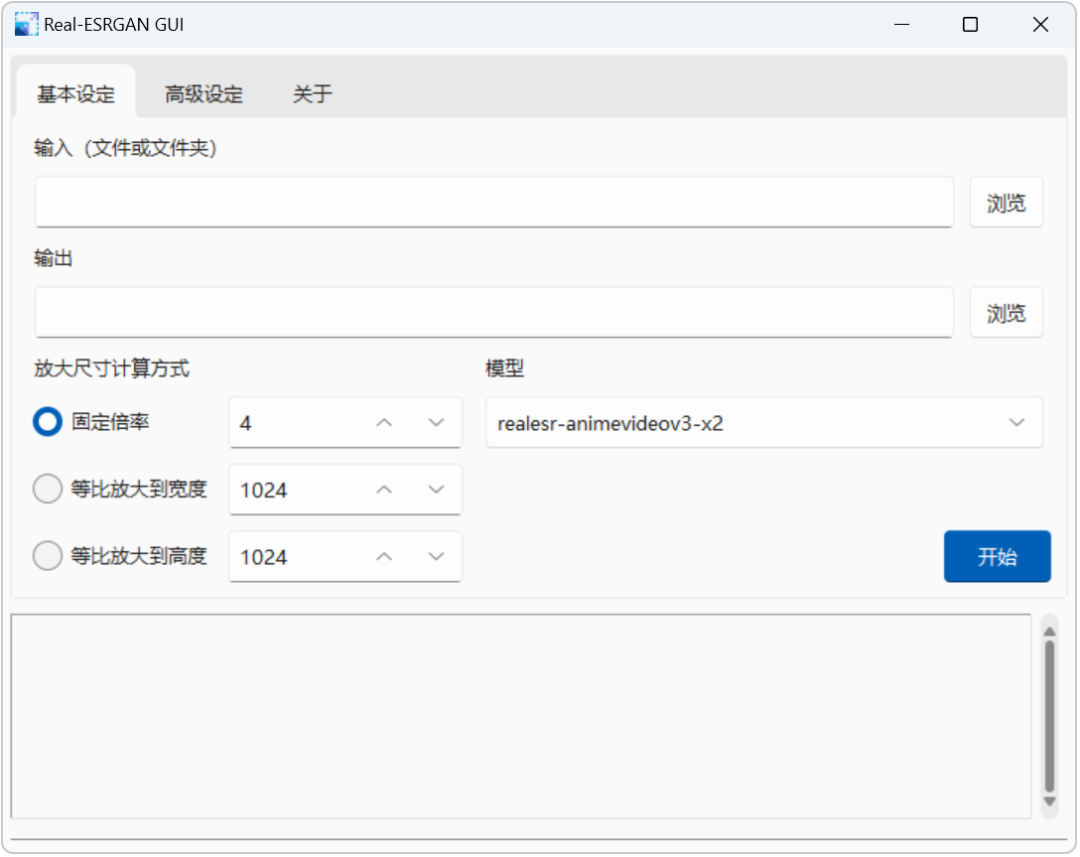The image size is (1080, 857).
Task: Click the log area scrollbar thumb
Action: (1049, 716)
